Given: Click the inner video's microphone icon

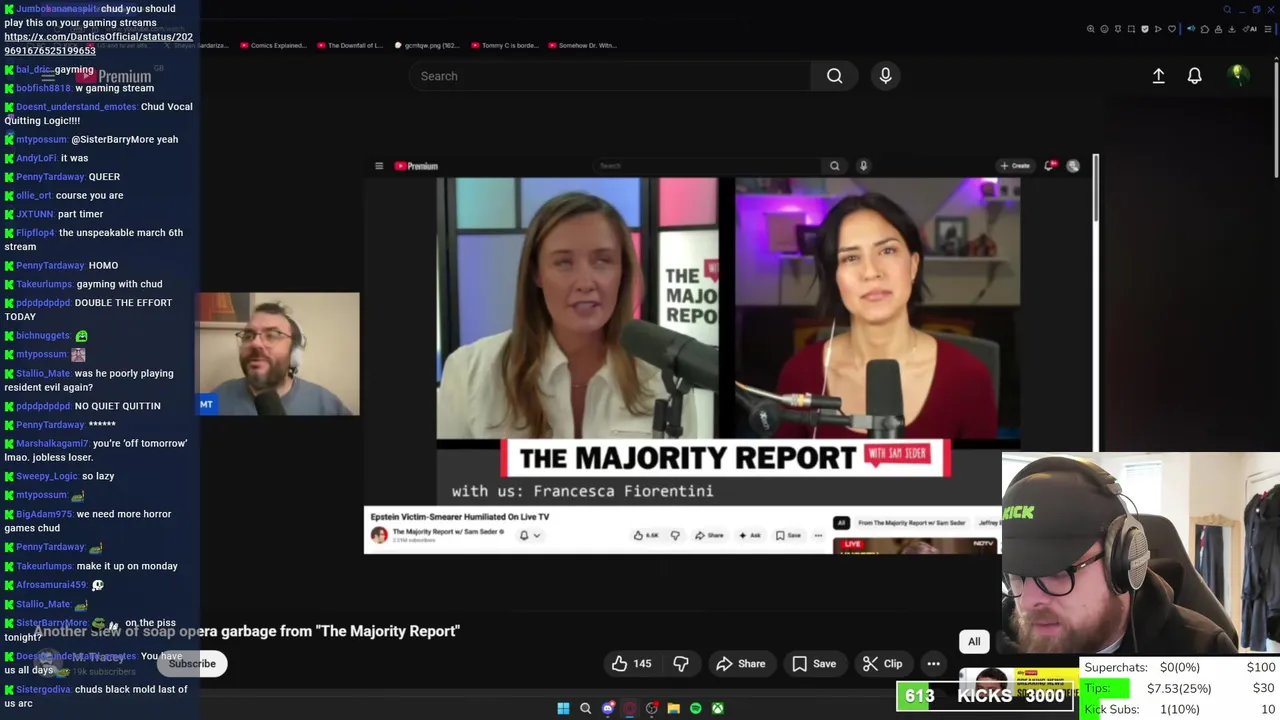Looking at the screenshot, I should (863, 166).
